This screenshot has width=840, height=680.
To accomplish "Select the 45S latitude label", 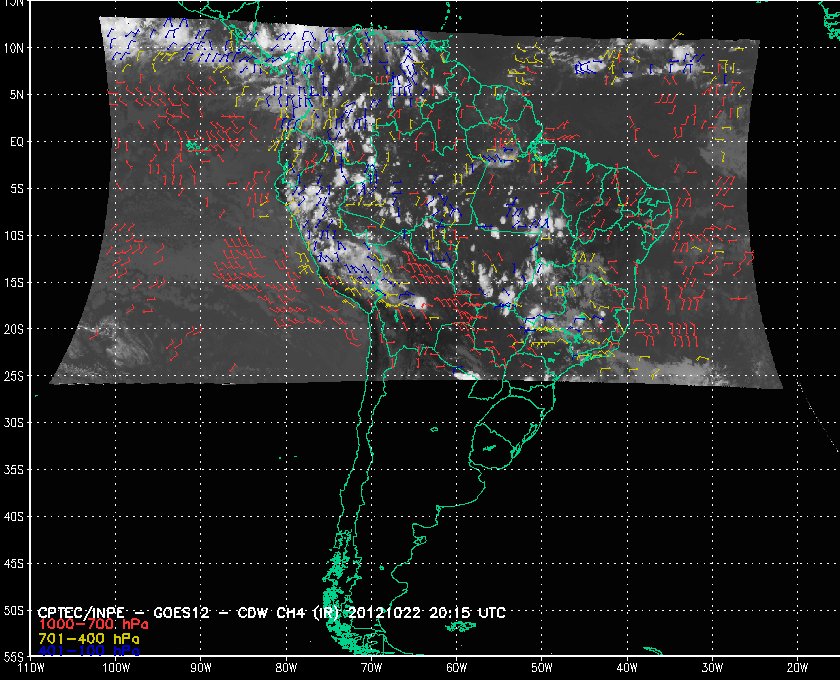I will pos(14,564).
